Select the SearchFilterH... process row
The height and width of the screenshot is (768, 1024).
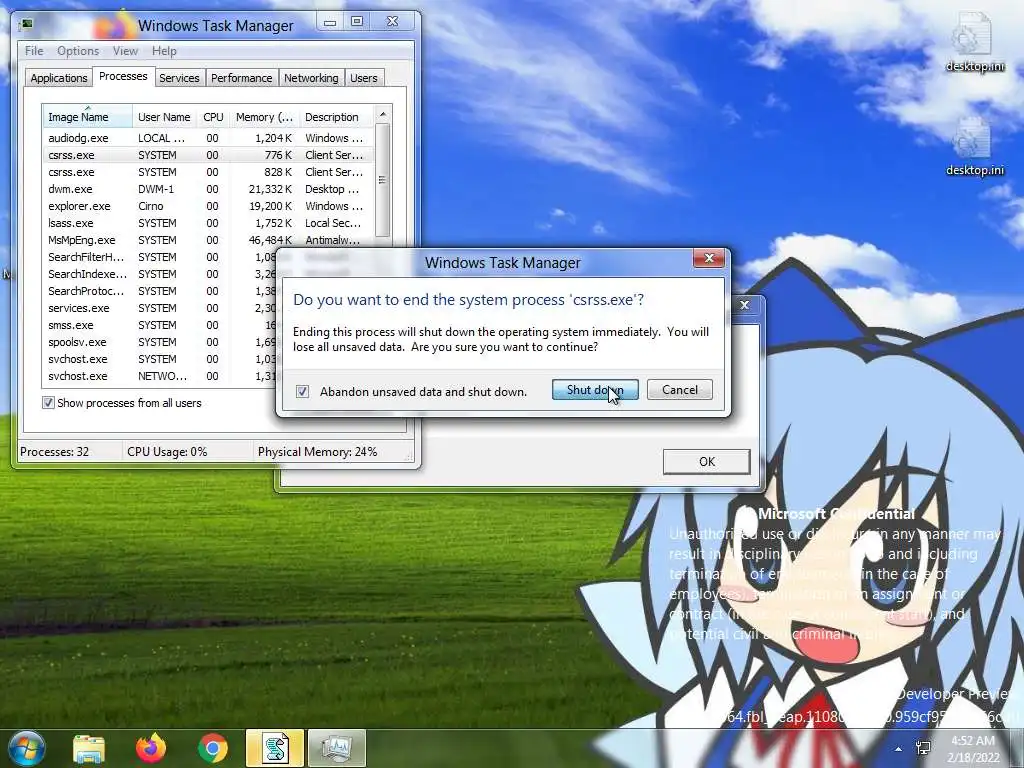159,257
